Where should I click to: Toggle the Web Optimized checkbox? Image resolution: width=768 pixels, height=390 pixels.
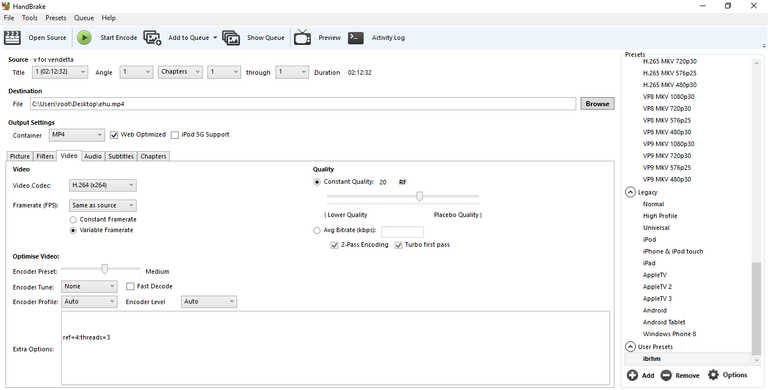coord(114,135)
